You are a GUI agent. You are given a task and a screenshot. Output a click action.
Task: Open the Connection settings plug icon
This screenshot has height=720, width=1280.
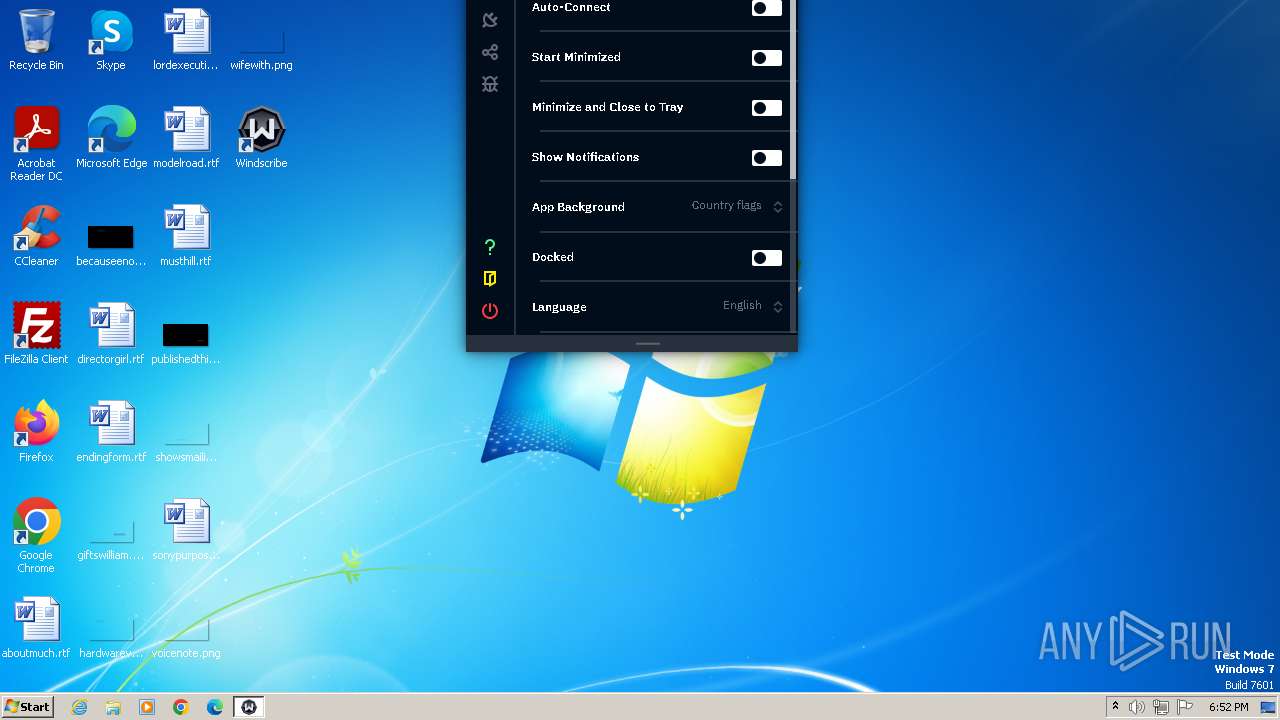[490, 20]
